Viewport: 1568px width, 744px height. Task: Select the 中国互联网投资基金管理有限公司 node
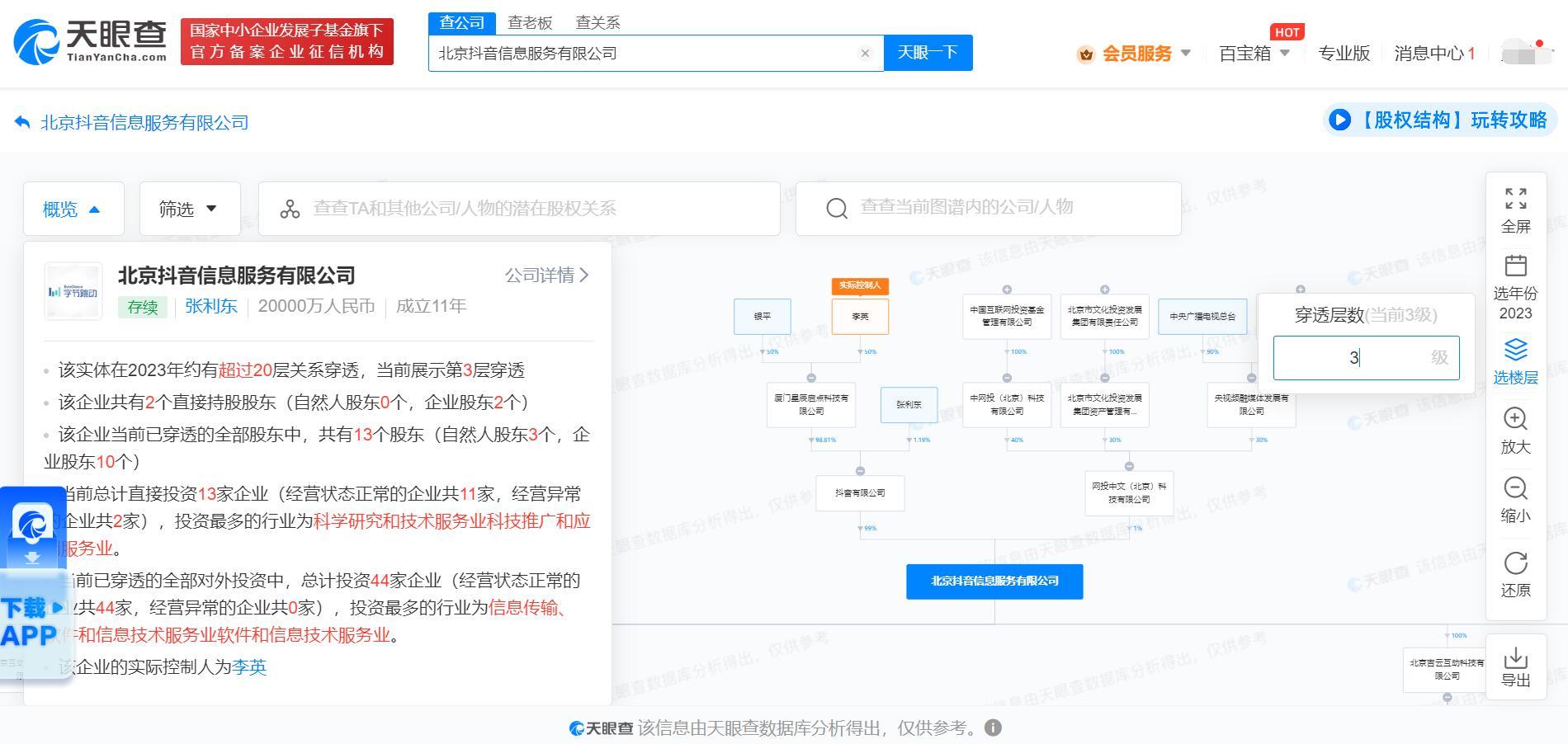[1007, 317]
